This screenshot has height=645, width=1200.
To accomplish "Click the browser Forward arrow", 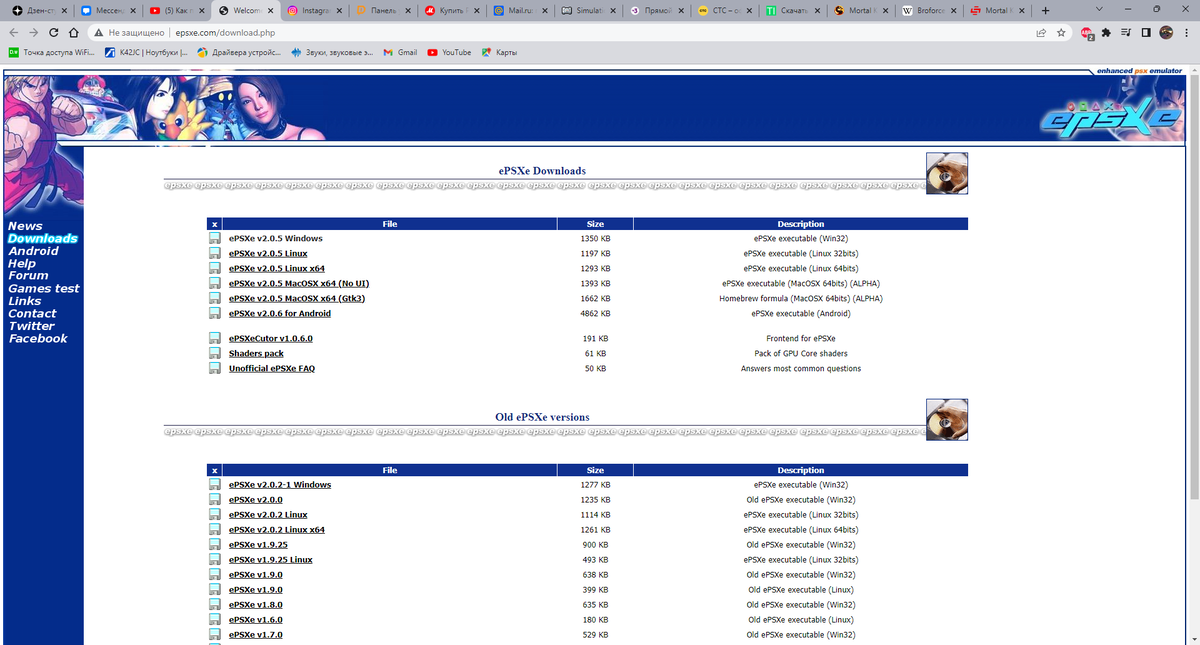I will coord(34,32).
